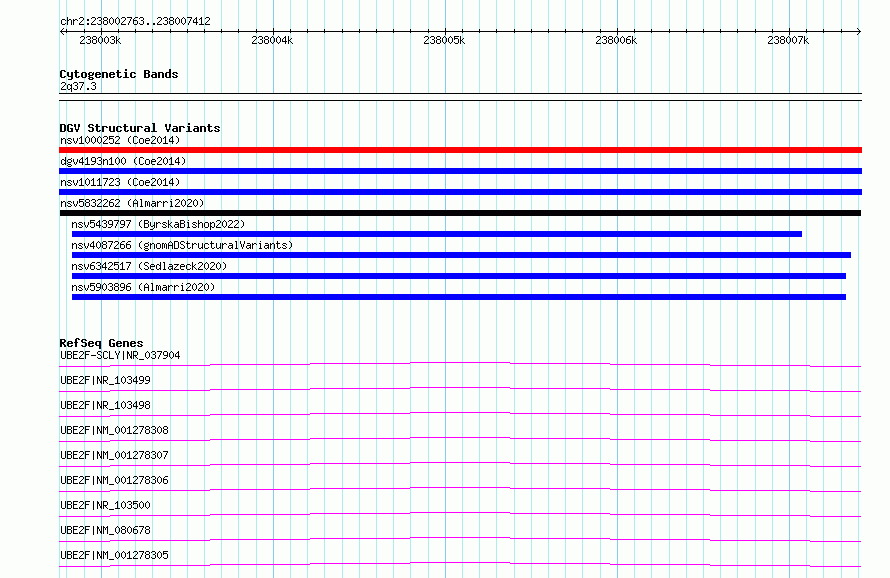
Task: Click the nsv5439797 ByrskaBishop2022 blue bar
Action: point(436,234)
